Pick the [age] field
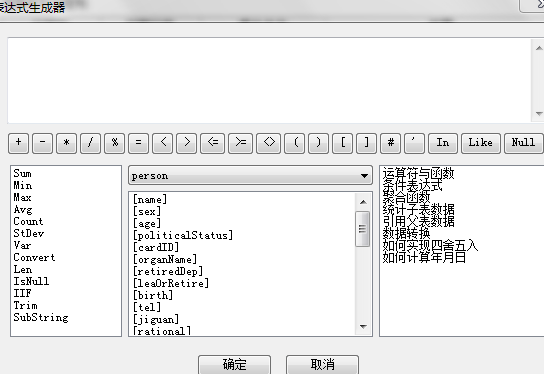This screenshot has height=374, width=544. (x=147, y=223)
